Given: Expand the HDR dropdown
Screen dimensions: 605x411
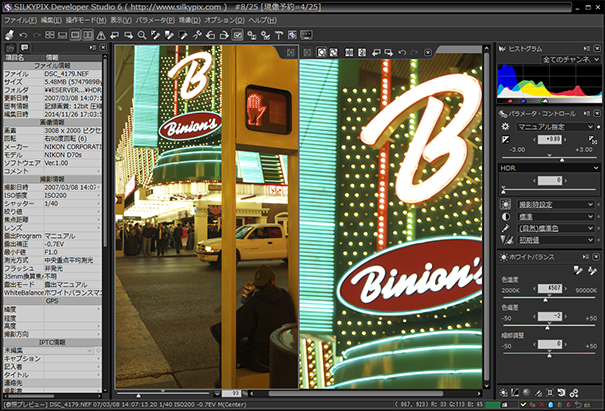Looking at the screenshot, I should (x=549, y=168).
